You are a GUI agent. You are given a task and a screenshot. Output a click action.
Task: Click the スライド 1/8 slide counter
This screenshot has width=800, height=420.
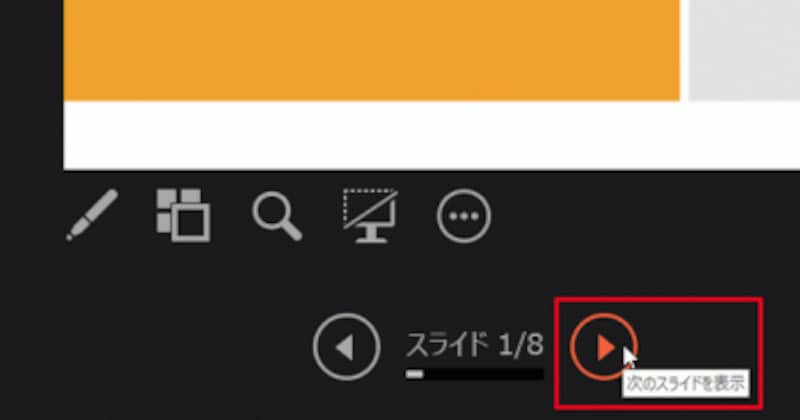click(474, 345)
